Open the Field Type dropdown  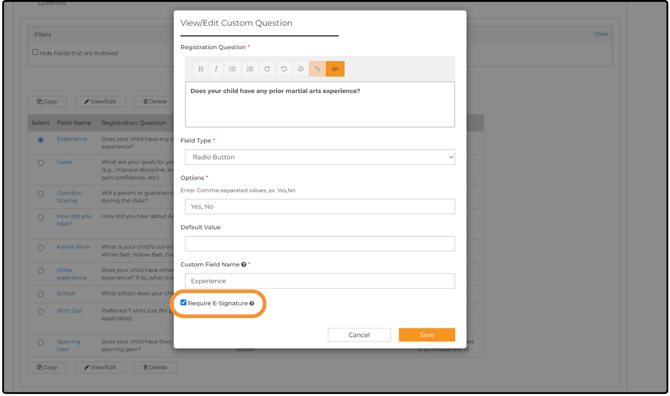click(320, 157)
